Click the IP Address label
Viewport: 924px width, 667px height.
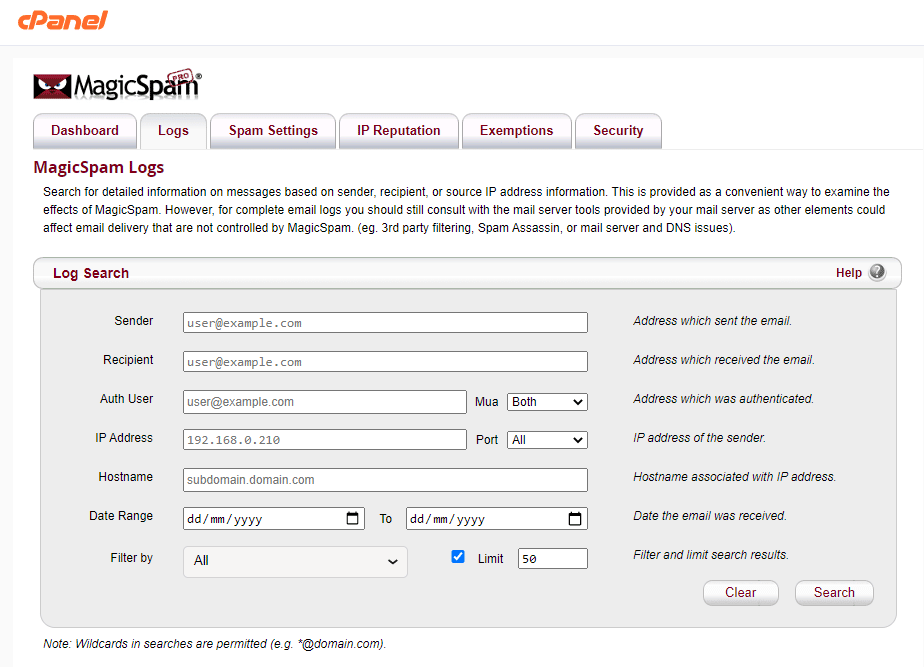(x=124, y=438)
